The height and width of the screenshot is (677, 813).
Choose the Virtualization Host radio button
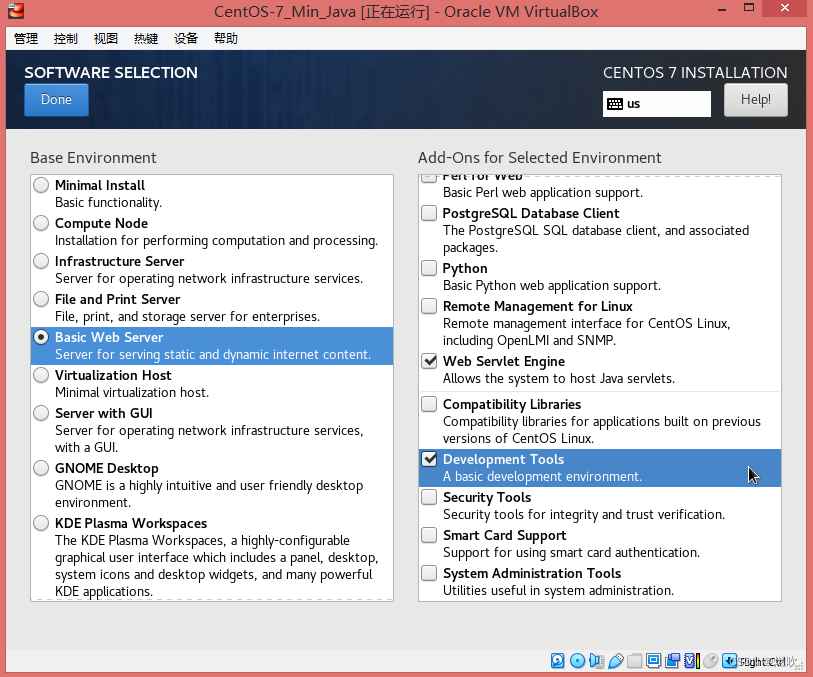point(41,375)
